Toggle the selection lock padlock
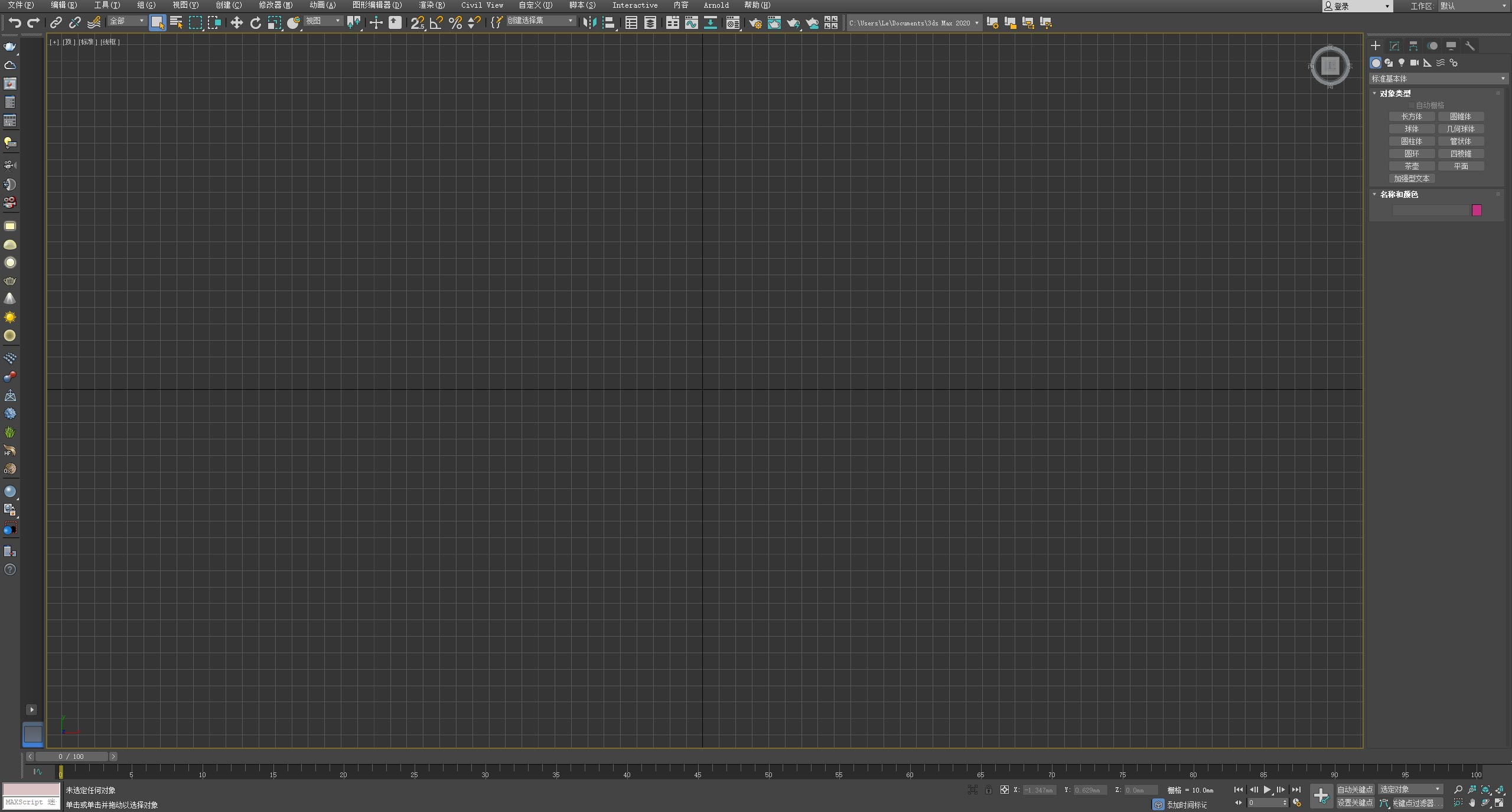Viewport: 1512px width, 812px height. pos(989,790)
